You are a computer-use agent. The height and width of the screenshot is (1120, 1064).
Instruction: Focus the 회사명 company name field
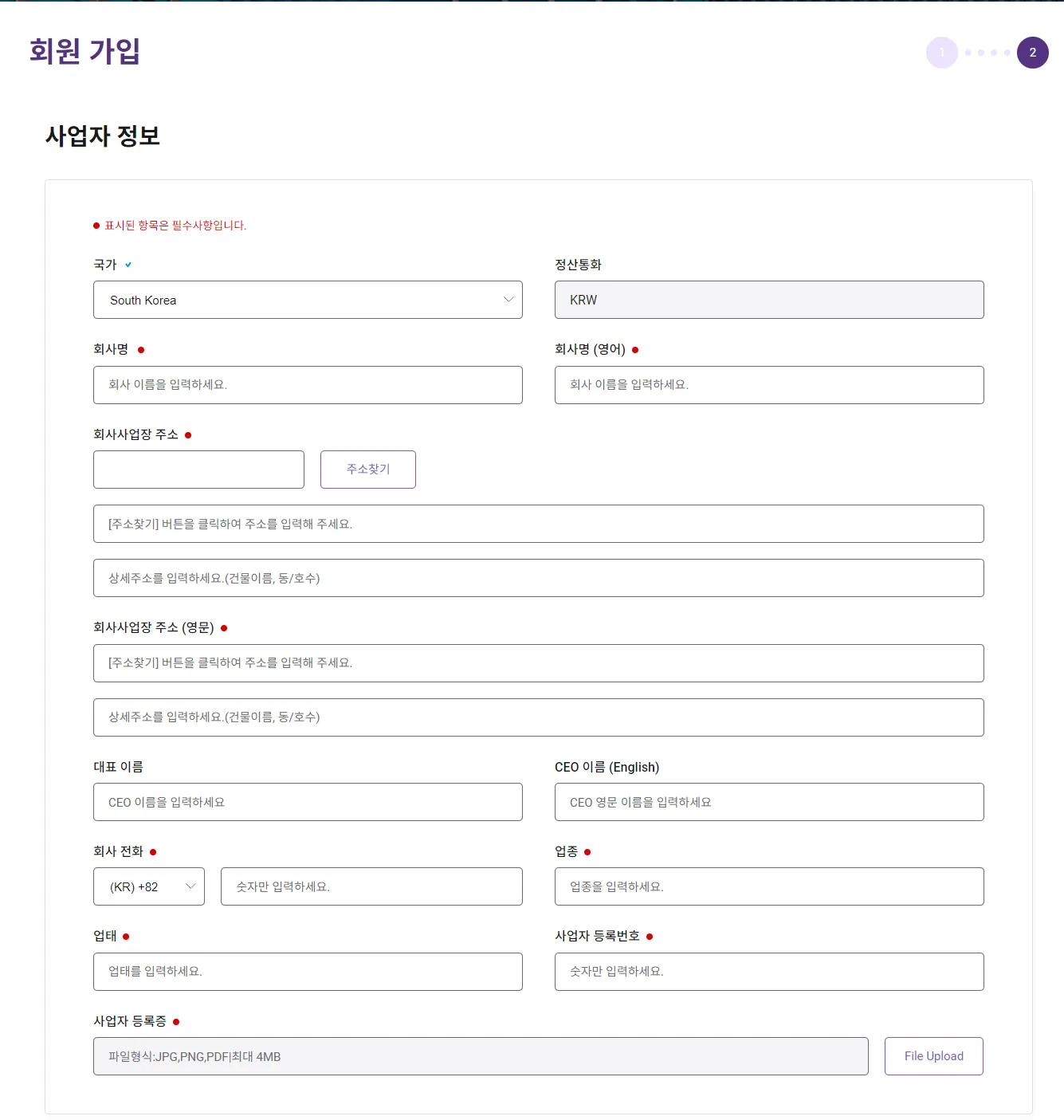307,385
